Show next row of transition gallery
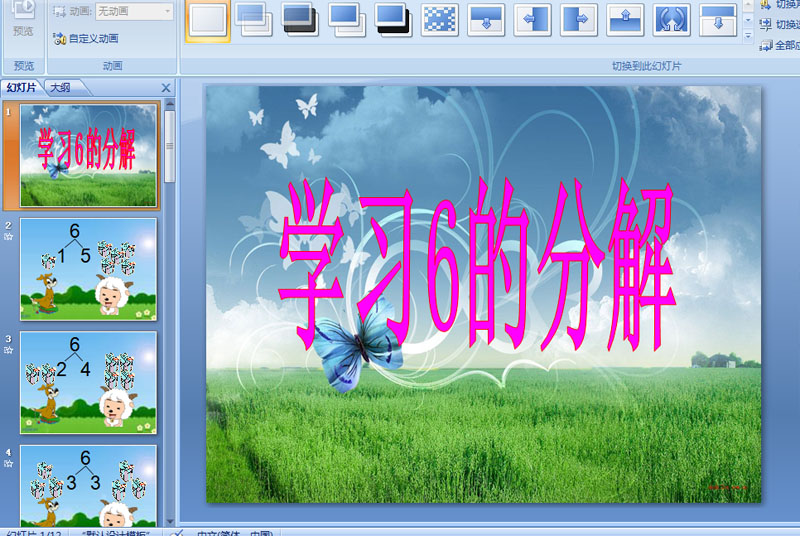Screen dimensions: 800x536 (x=748, y=20)
